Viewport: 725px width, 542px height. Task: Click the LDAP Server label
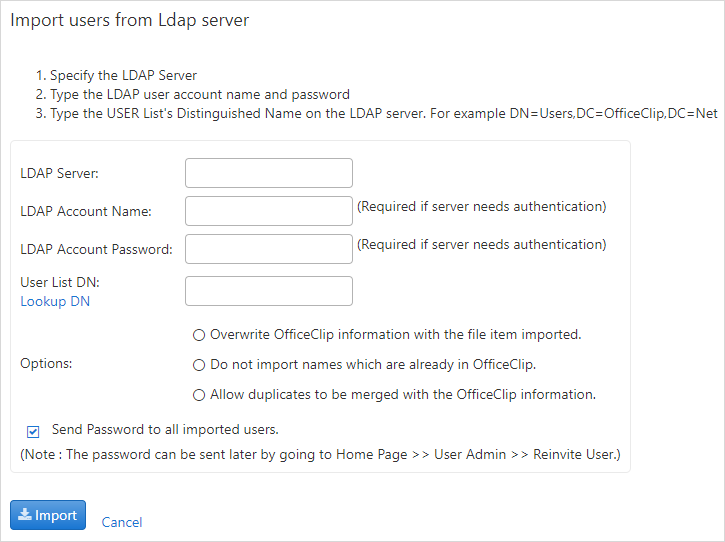point(59,173)
